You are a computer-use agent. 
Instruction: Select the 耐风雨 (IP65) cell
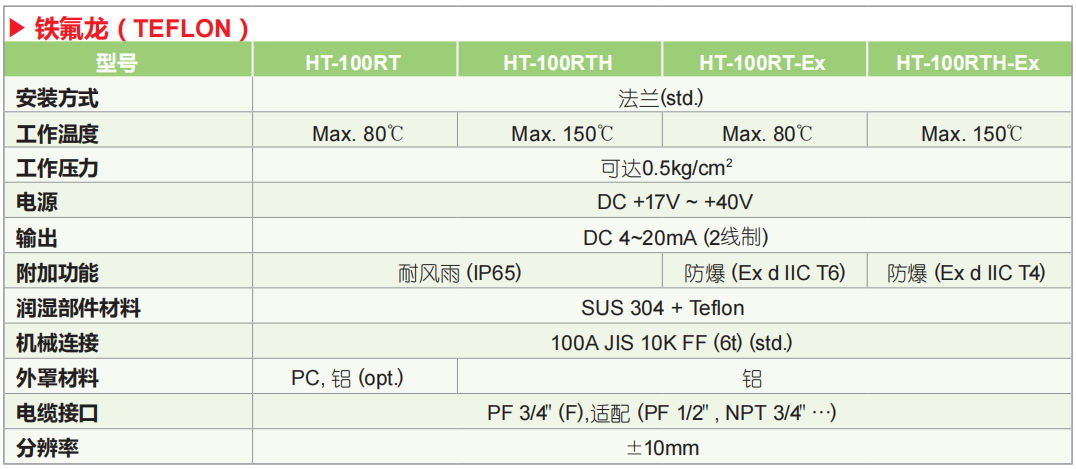[x=457, y=272]
